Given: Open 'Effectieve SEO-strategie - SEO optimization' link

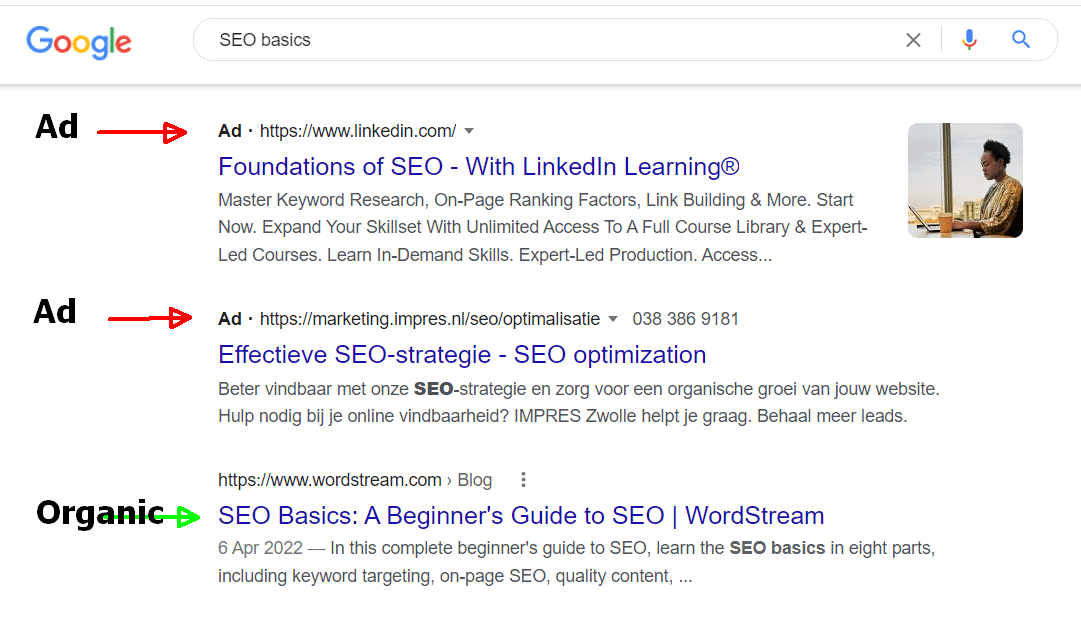Looking at the screenshot, I should pos(462,354).
